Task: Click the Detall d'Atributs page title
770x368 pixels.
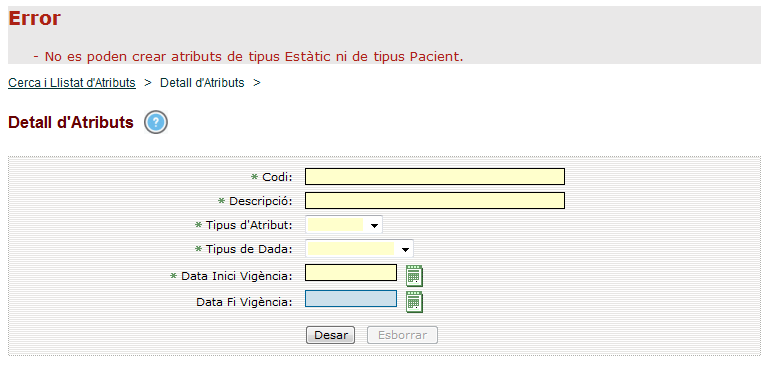Action: pyautogui.click(x=71, y=122)
